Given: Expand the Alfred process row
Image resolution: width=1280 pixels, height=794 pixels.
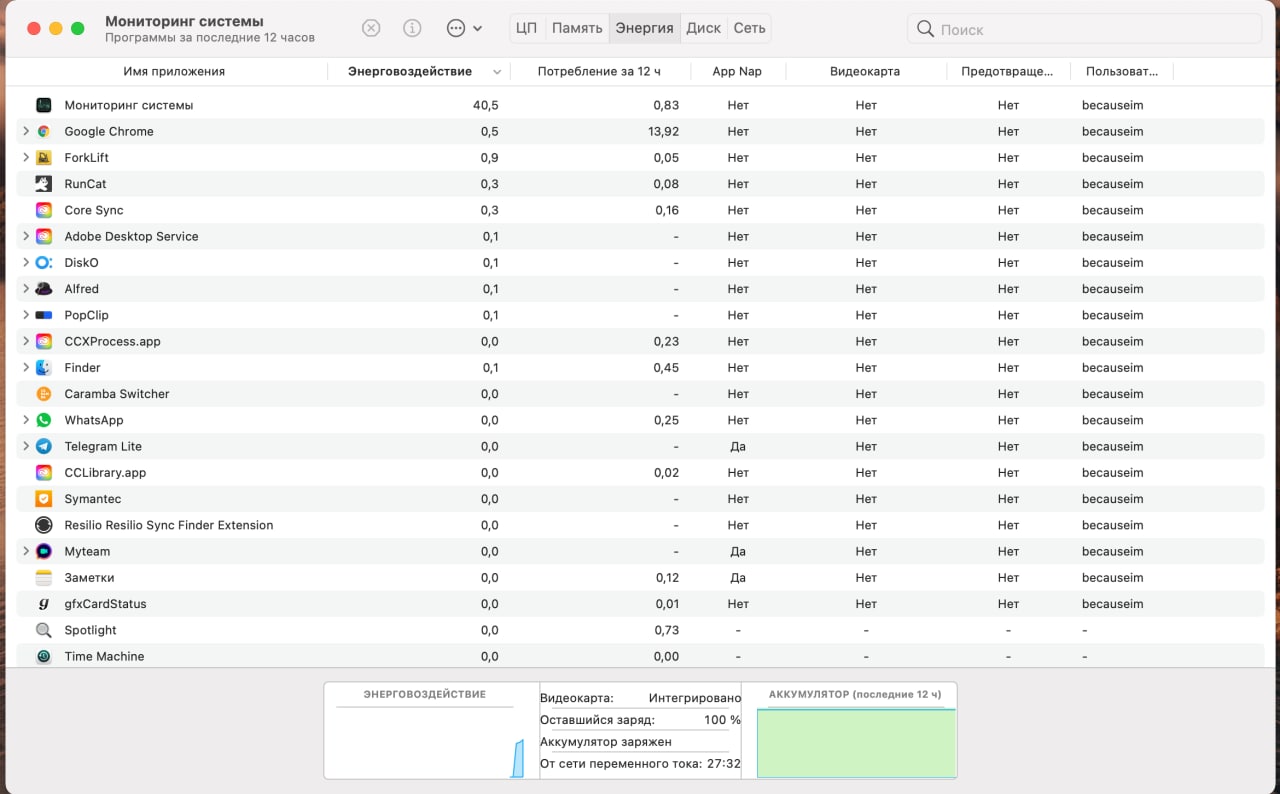Looking at the screenshot, I should click(x=26, y=289).
